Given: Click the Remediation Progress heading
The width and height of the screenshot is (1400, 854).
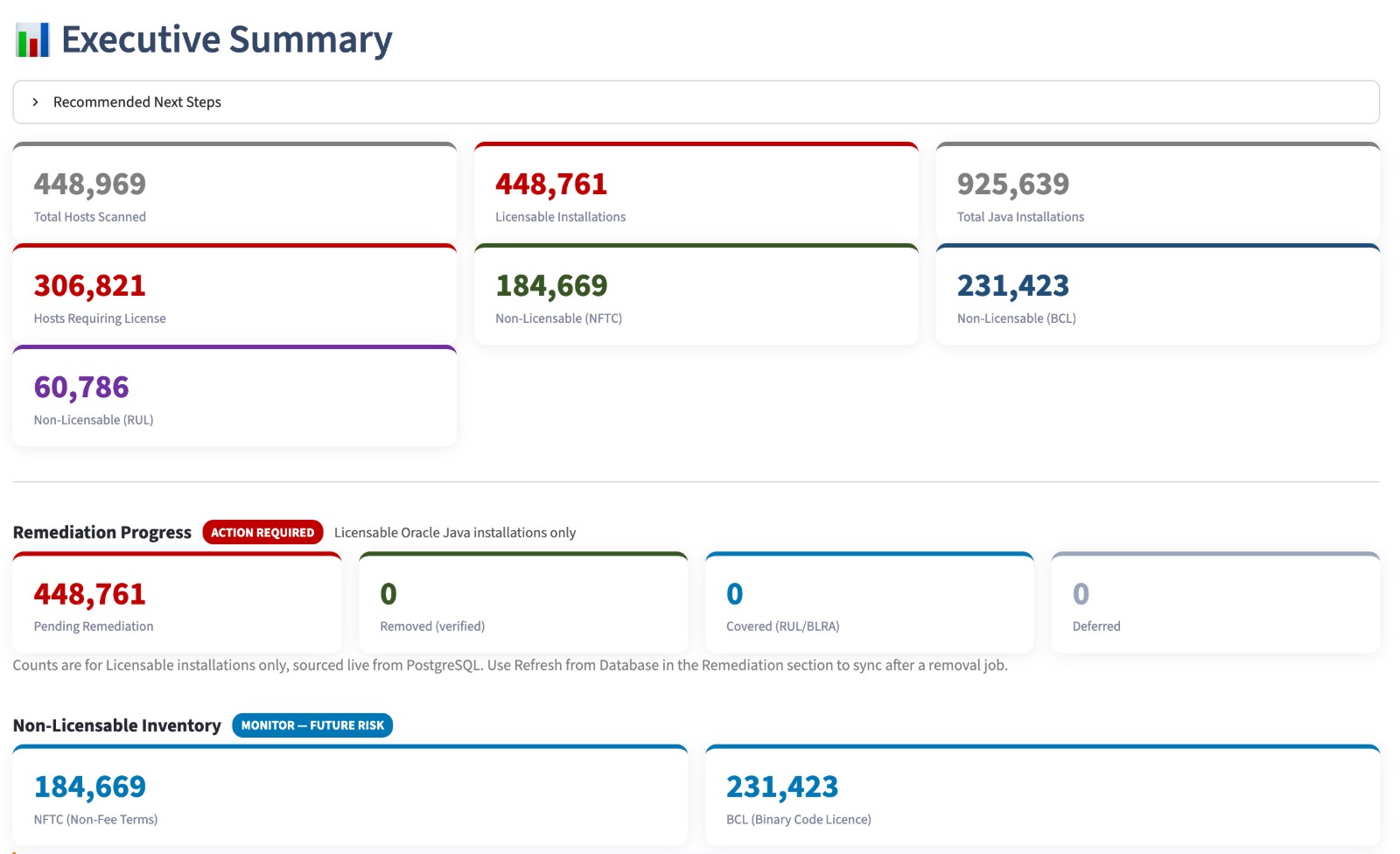Looking at the screenshot, I should pos(102,532).
